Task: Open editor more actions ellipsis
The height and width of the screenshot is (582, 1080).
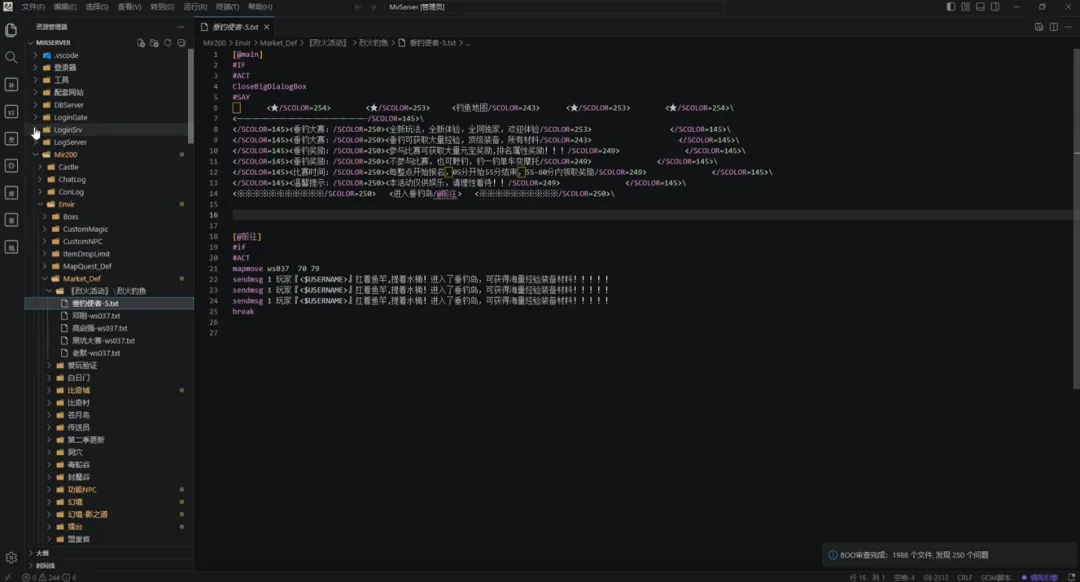Action: [1068, 27]
